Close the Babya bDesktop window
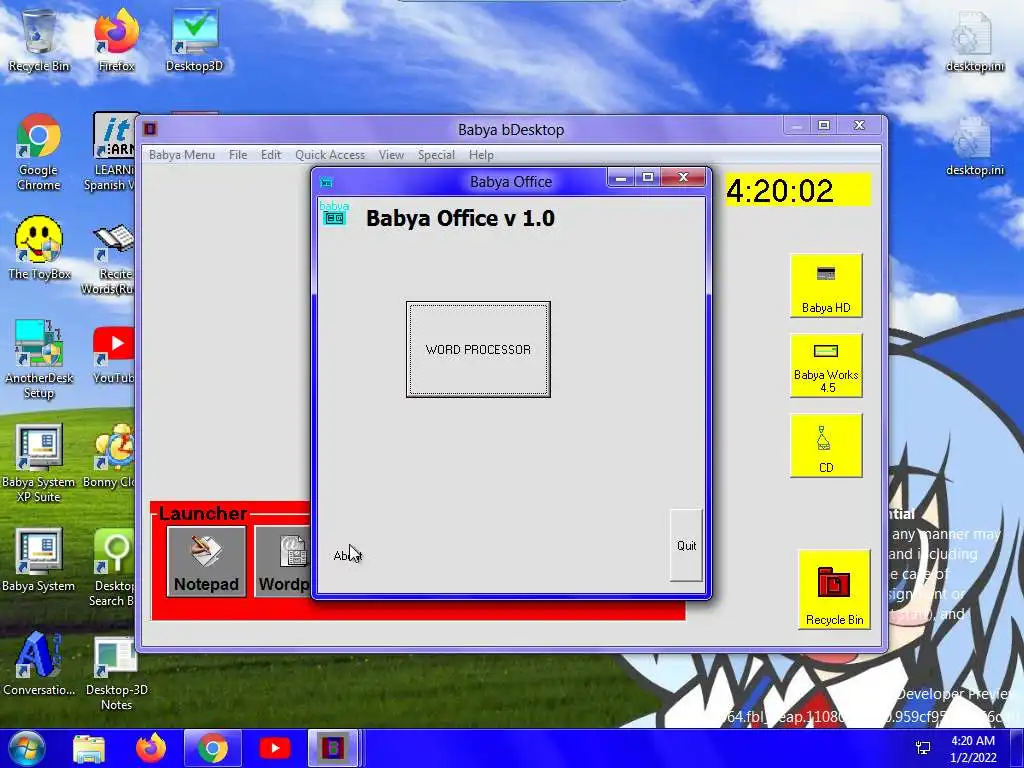 (x=859, y=125)
